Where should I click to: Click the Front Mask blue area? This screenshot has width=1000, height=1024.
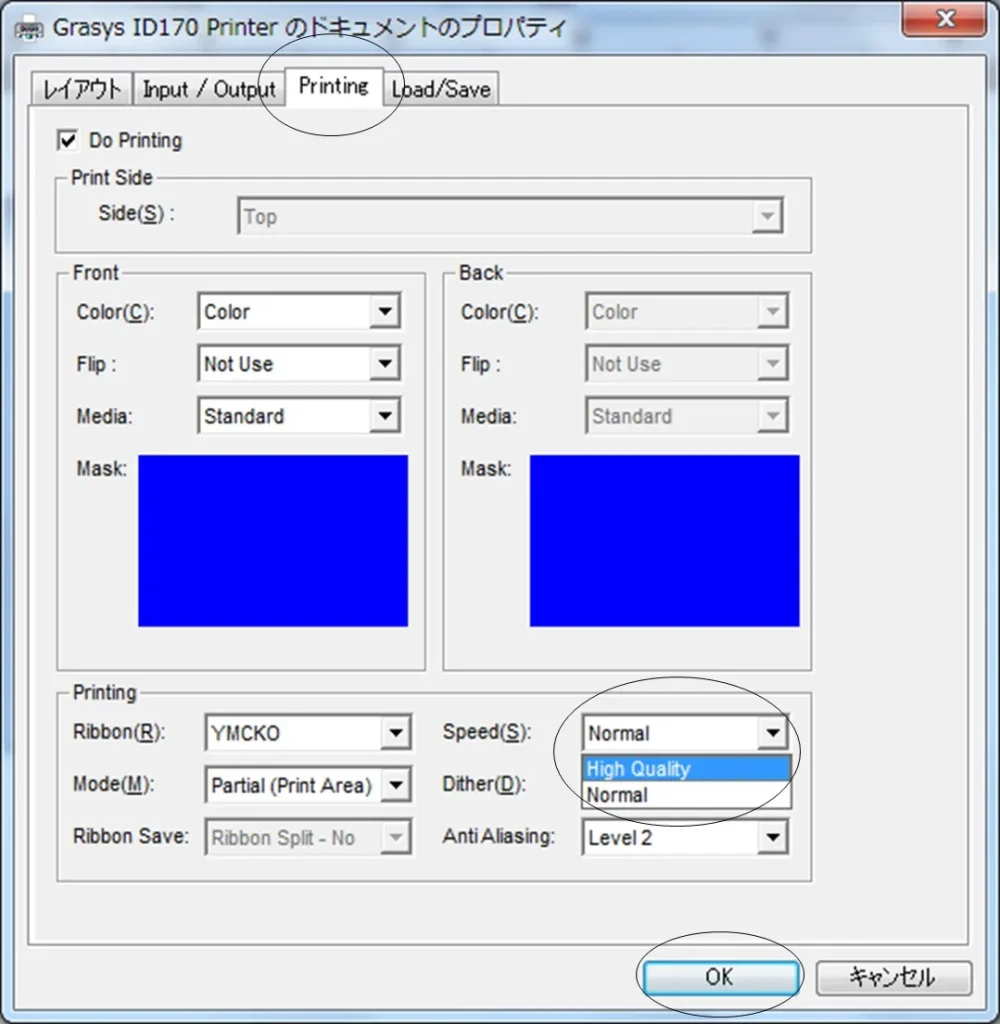tap(273, 541)
